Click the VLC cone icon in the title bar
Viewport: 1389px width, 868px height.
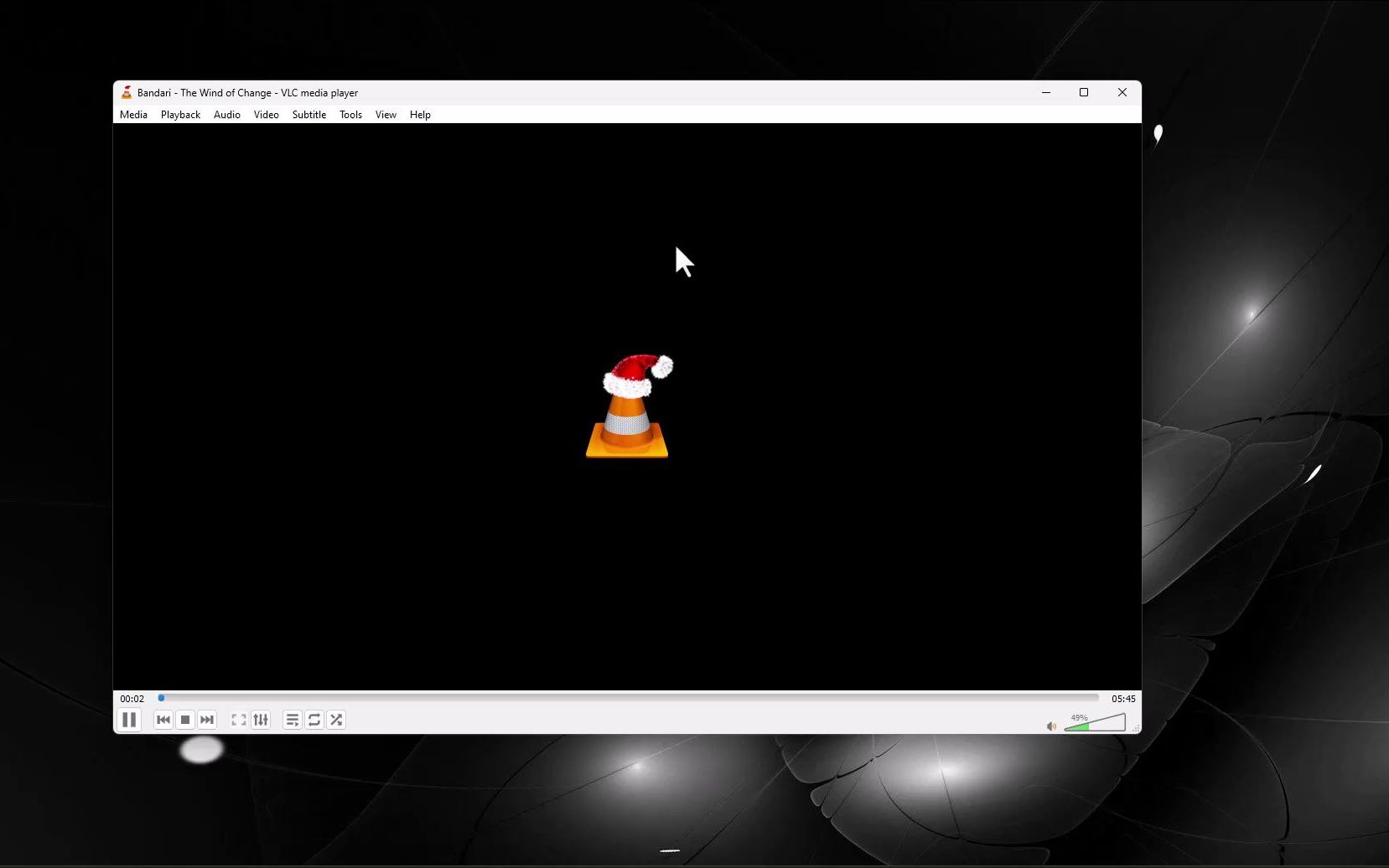(127, 92)
